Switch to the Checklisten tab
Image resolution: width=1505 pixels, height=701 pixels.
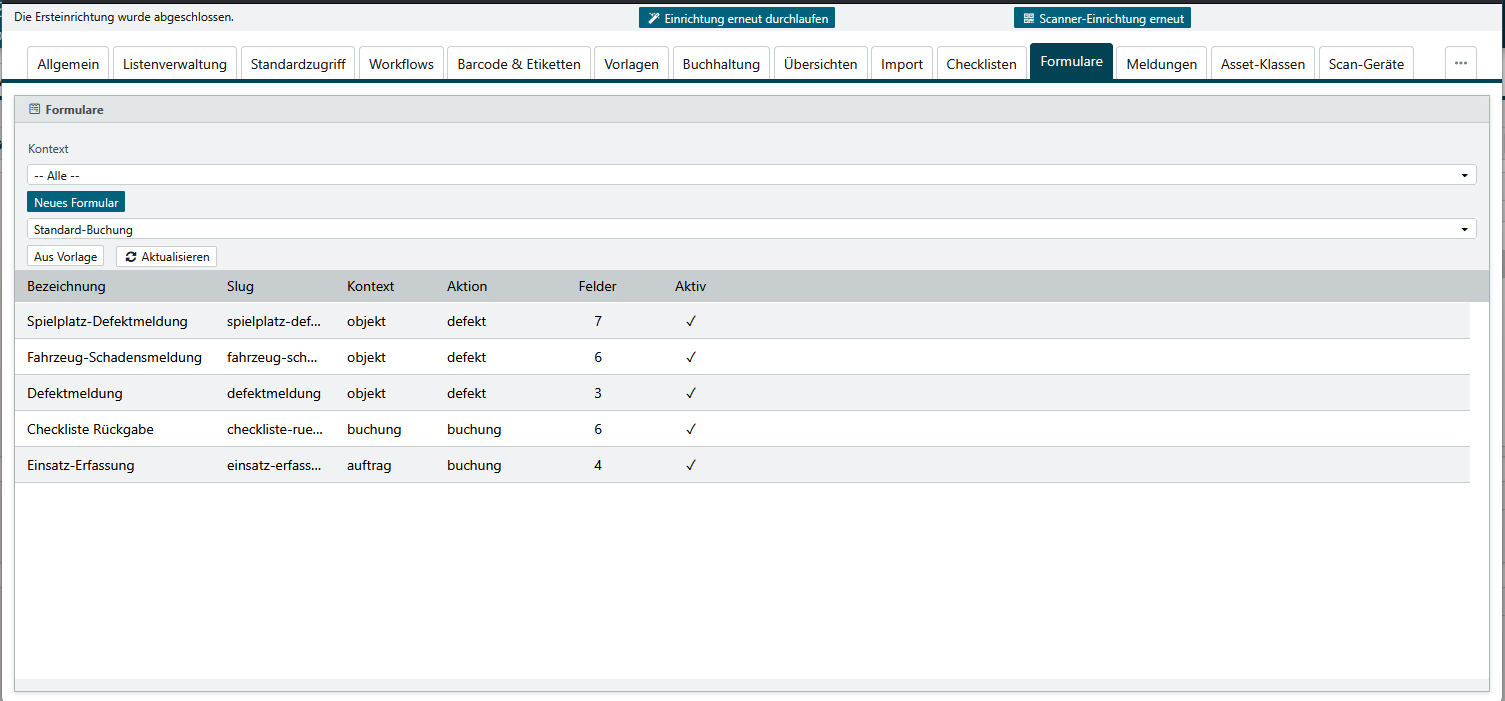tap(982, 63)
